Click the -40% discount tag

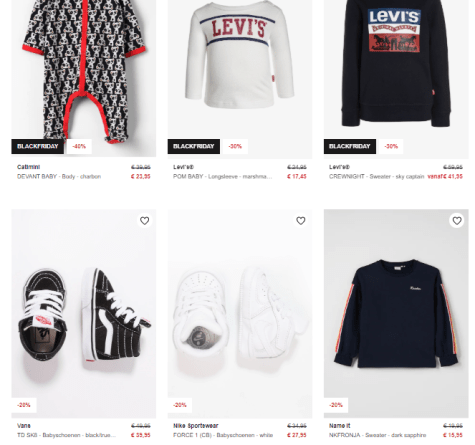tap(79, 146)
